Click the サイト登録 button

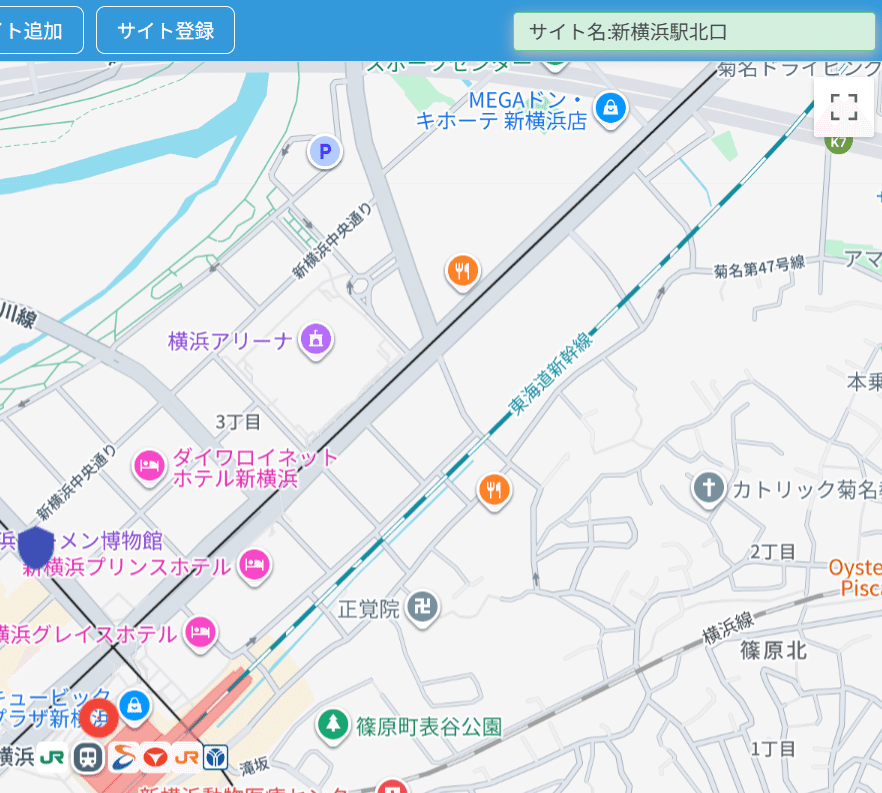165,30
